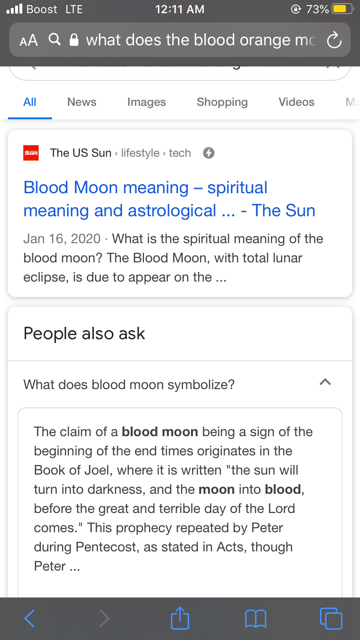Open the Shopping results tab
Viewport: 360px width, 640px height.
(x=222, y=102)
